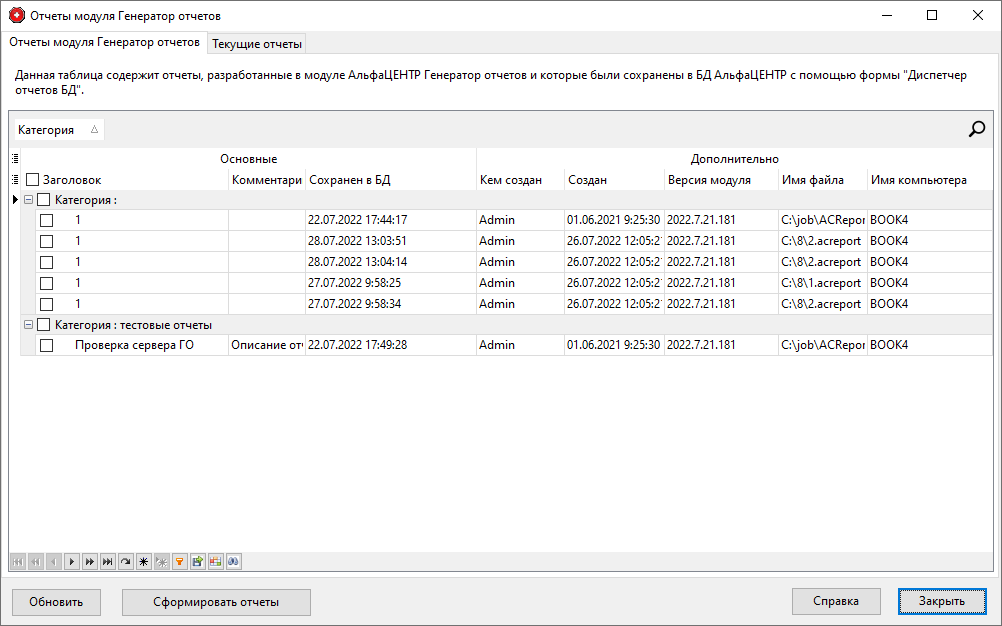The height and width of the screenshot is (626, 1002).
Task: Click the current row indicator arrow
Action: 15,200
